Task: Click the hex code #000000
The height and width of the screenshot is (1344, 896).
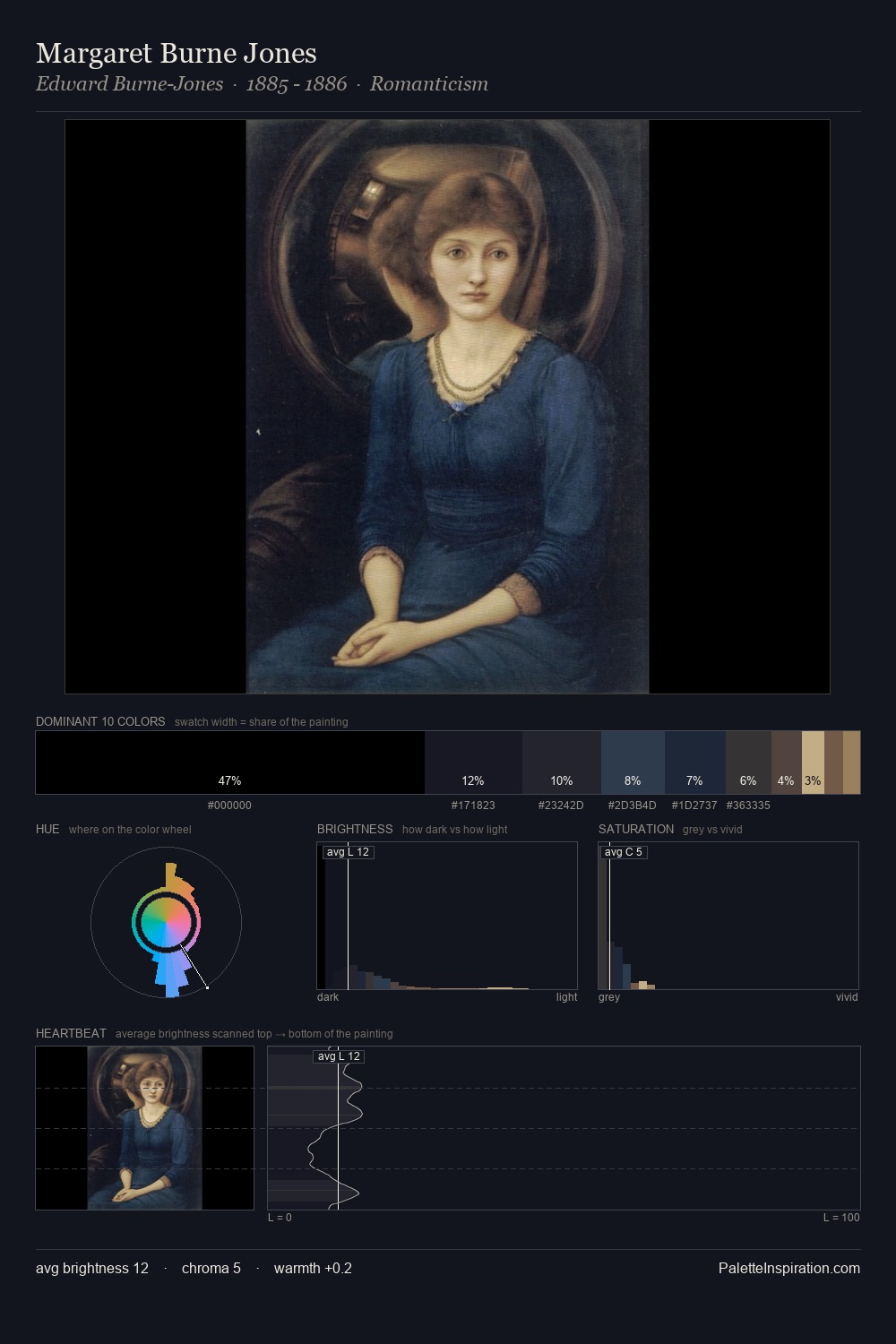Action: (229, 806)
